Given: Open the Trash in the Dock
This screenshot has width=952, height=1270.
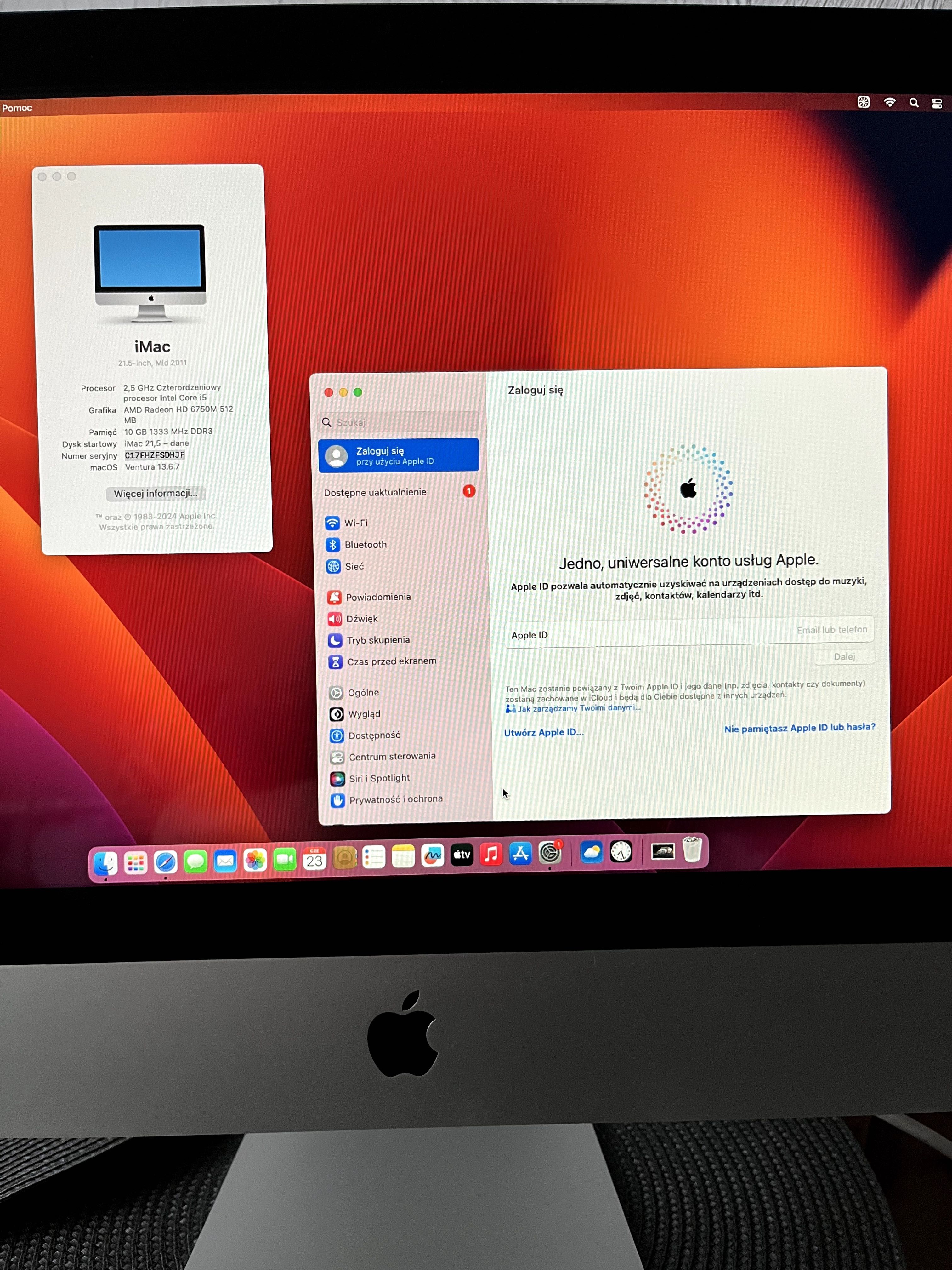Looking at the screenshot, I should 692,849.
